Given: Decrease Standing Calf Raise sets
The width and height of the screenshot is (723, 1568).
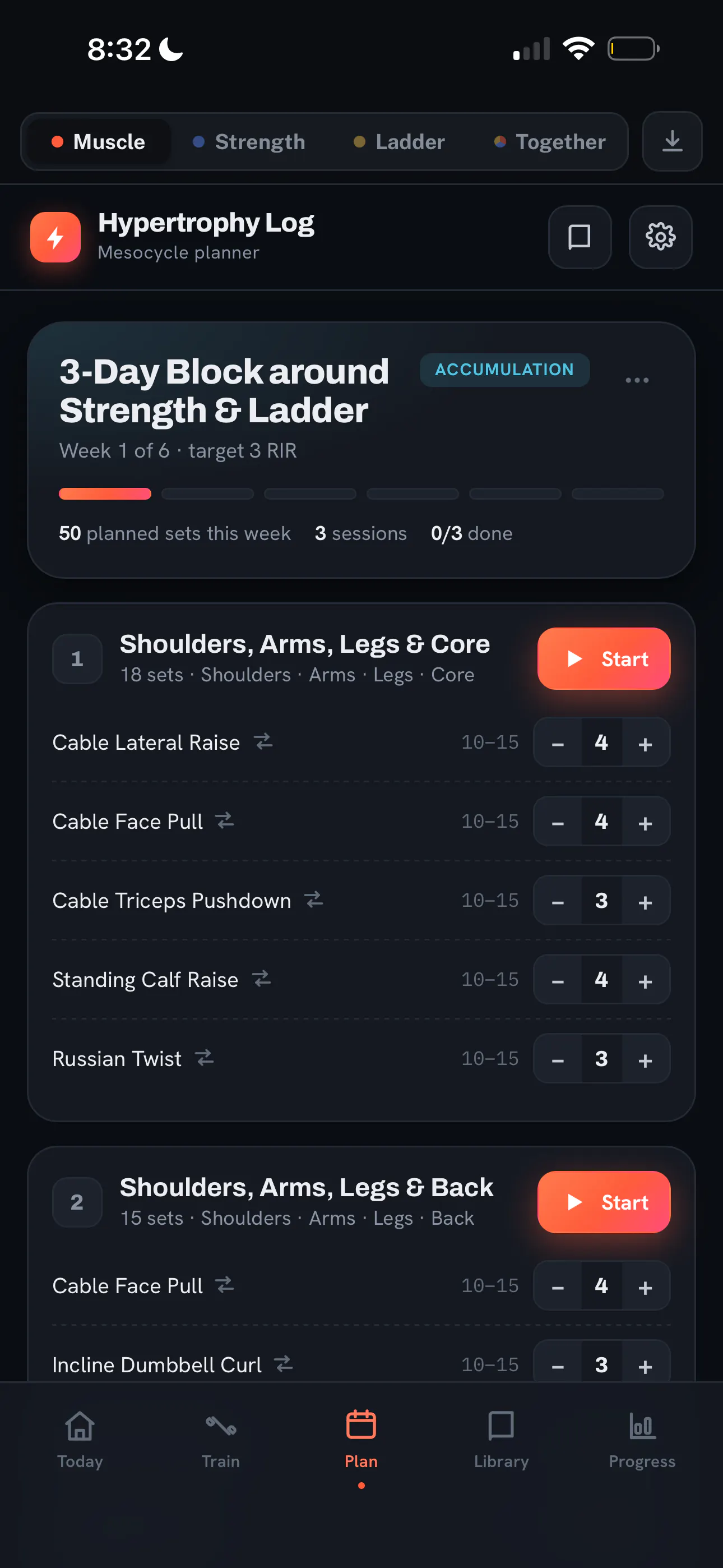Looking at the screenshot, I should [558, 980].
